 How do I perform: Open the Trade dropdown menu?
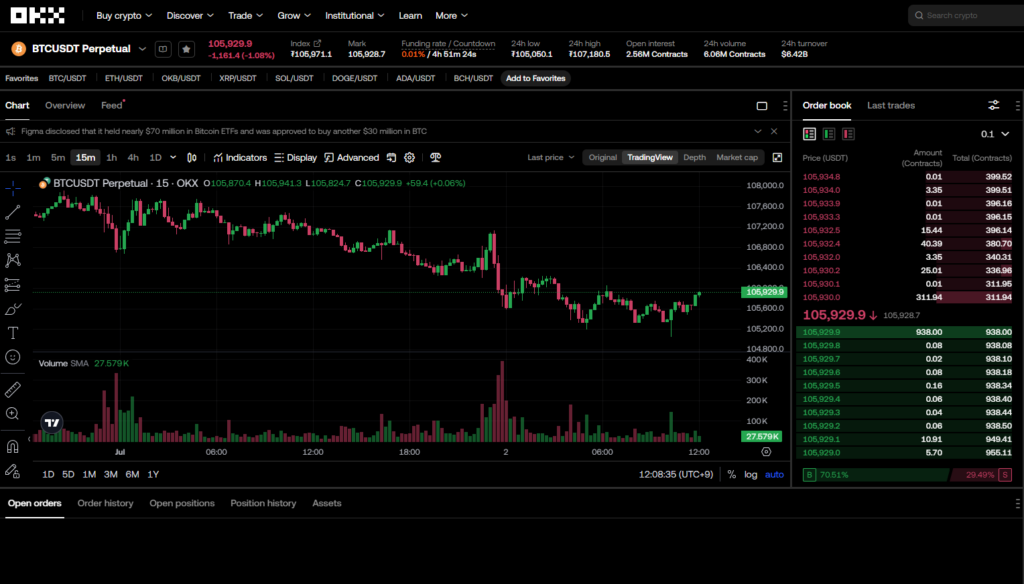246,16
